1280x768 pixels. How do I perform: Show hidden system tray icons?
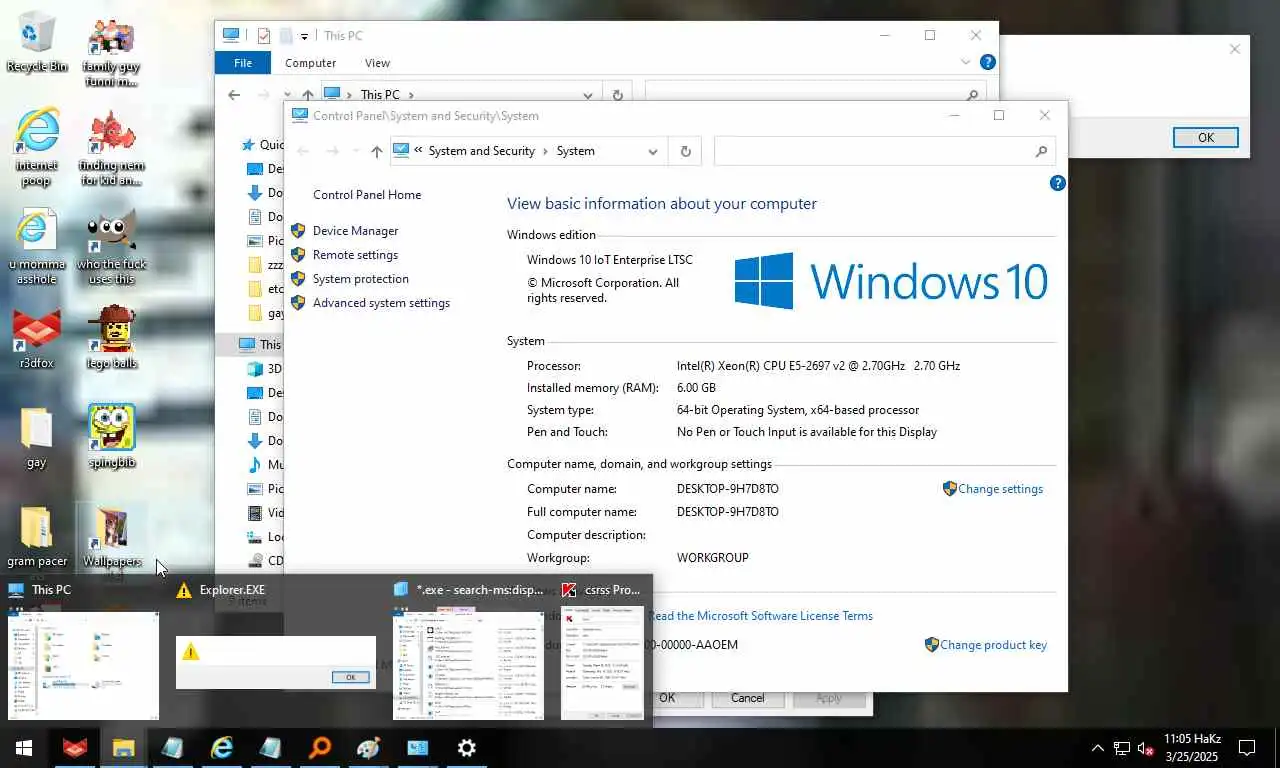[x=1097, y=747]
